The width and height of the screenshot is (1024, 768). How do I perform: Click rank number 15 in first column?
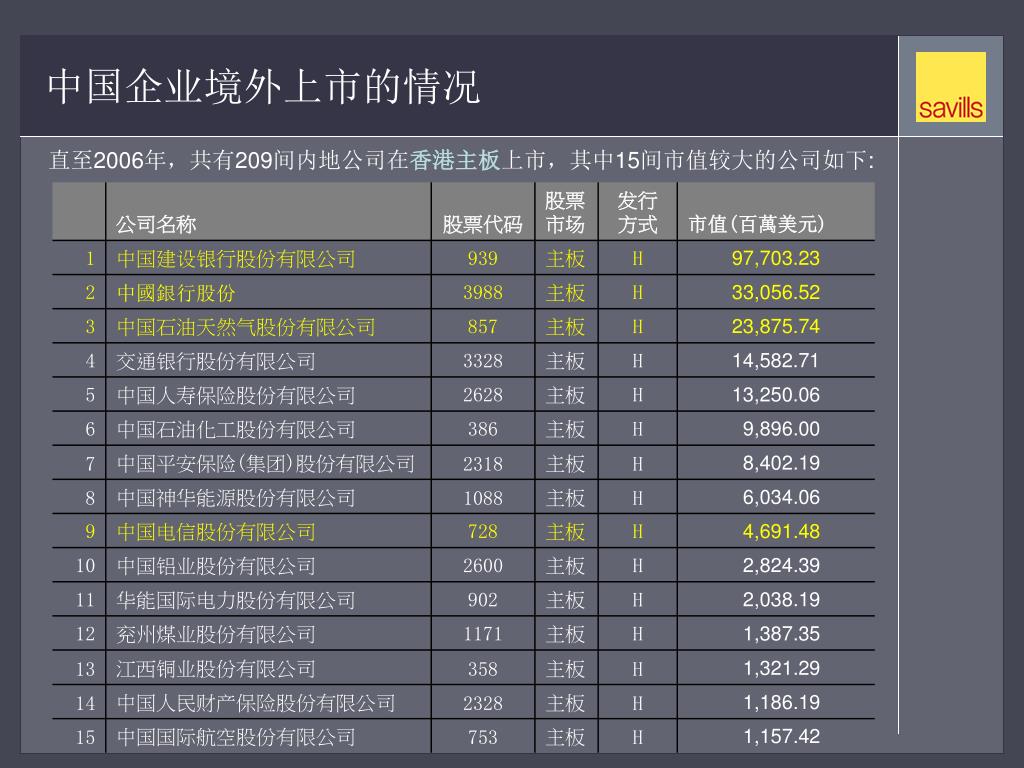86,737
